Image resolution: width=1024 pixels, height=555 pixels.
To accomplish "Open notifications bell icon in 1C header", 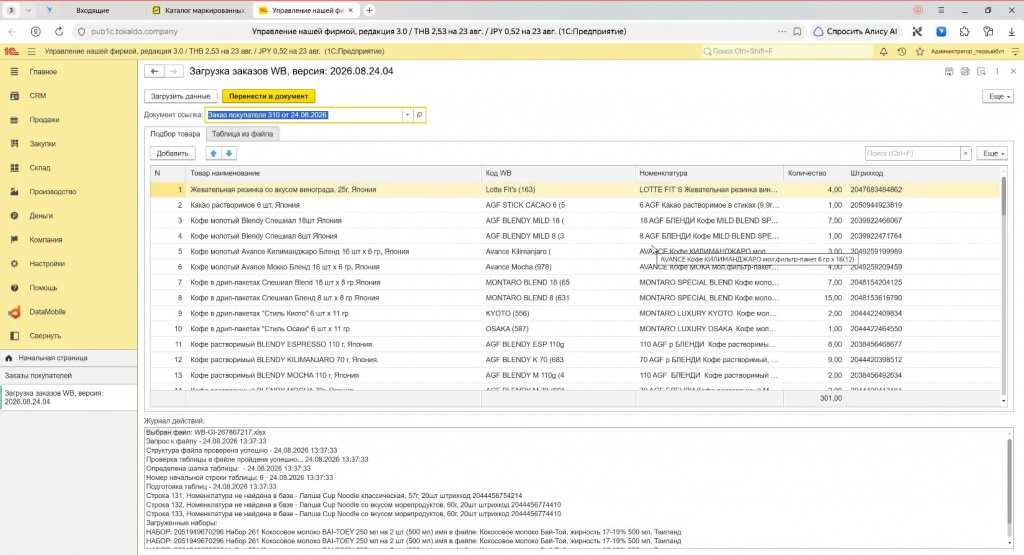I will coord(884,52).
